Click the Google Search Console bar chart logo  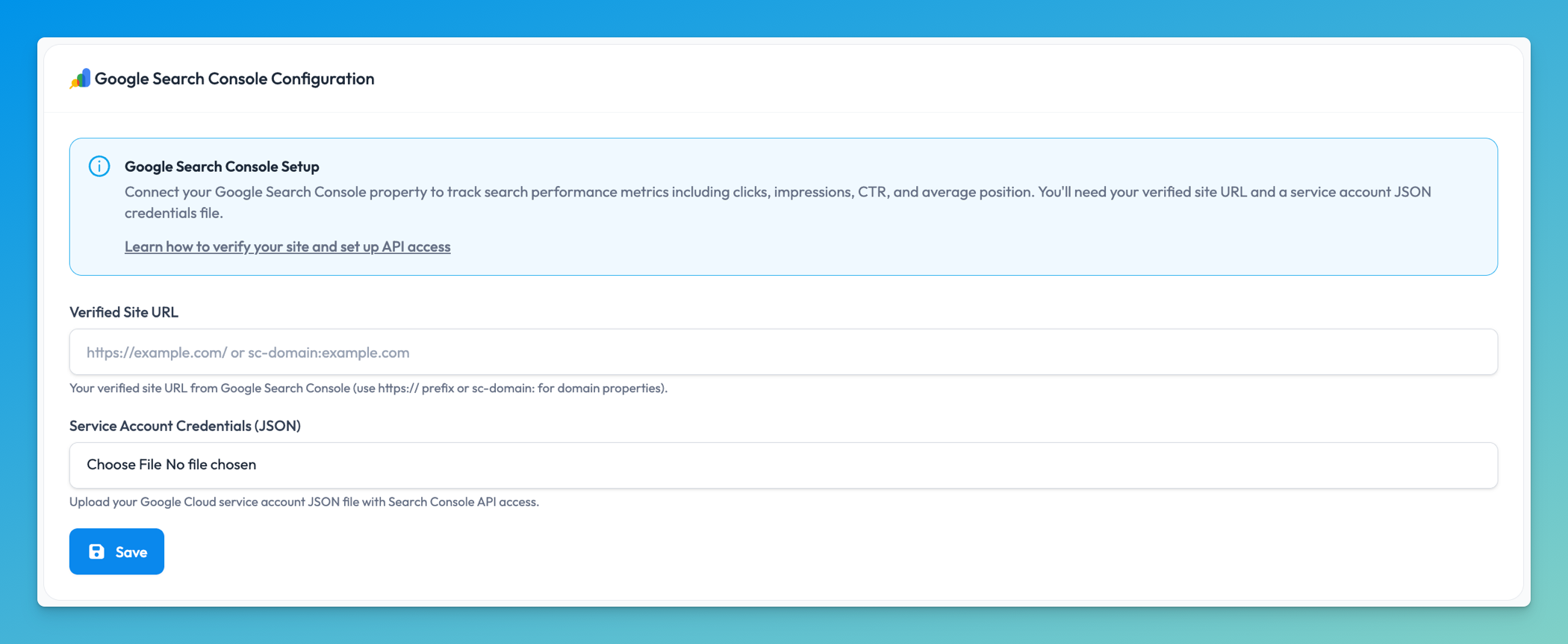(80, 78)
